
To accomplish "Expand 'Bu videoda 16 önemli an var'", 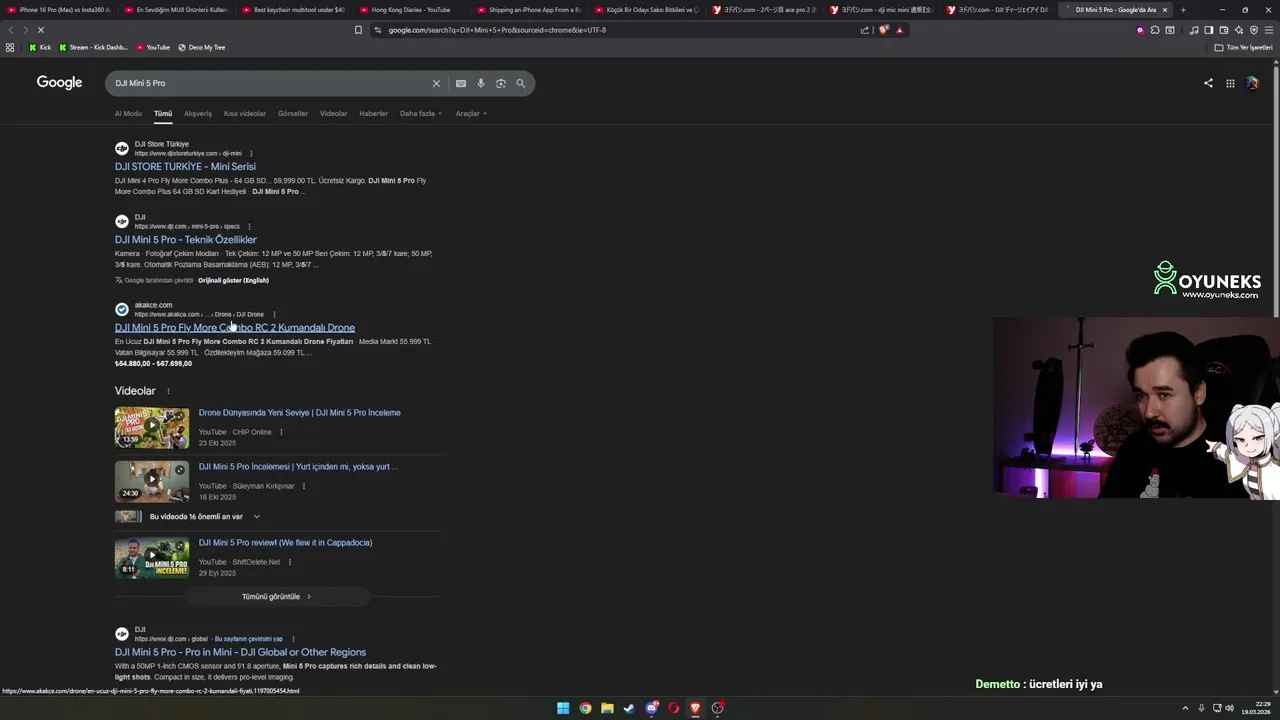I will (x=205, y=517).
